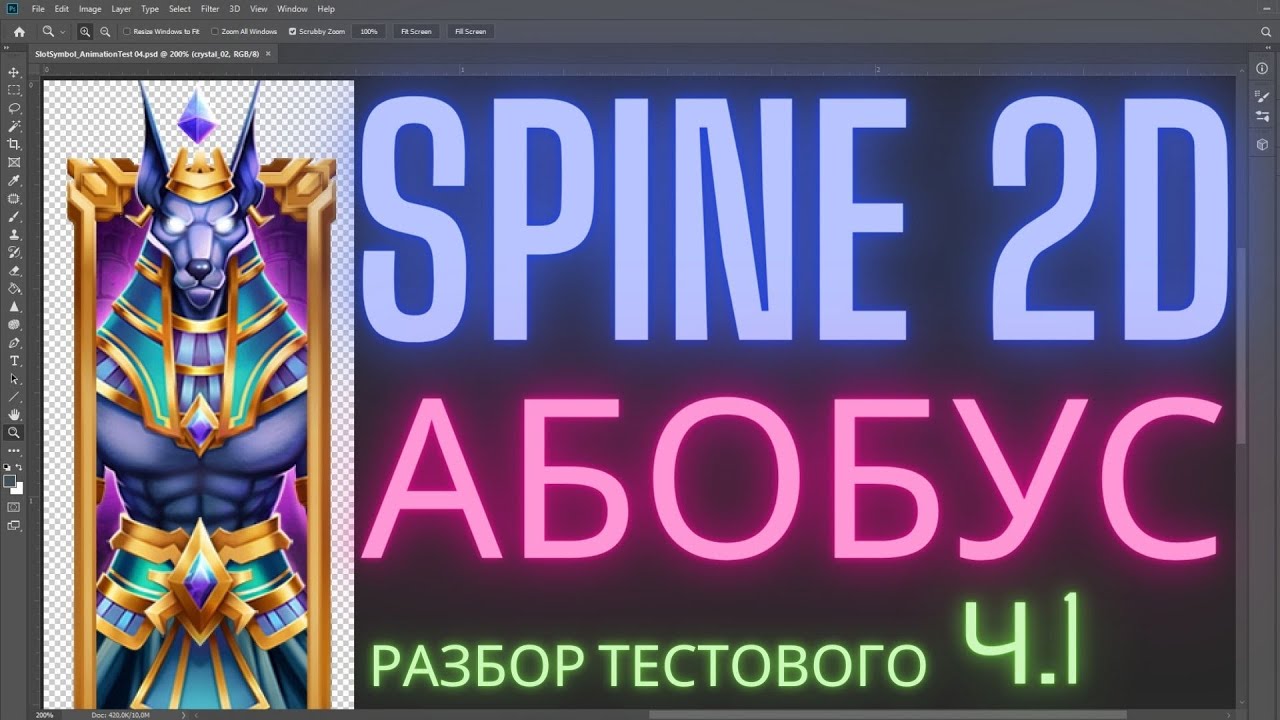Open the Edit menu
This screenshot has width=1280, height=720.
(x=62, y=9)
